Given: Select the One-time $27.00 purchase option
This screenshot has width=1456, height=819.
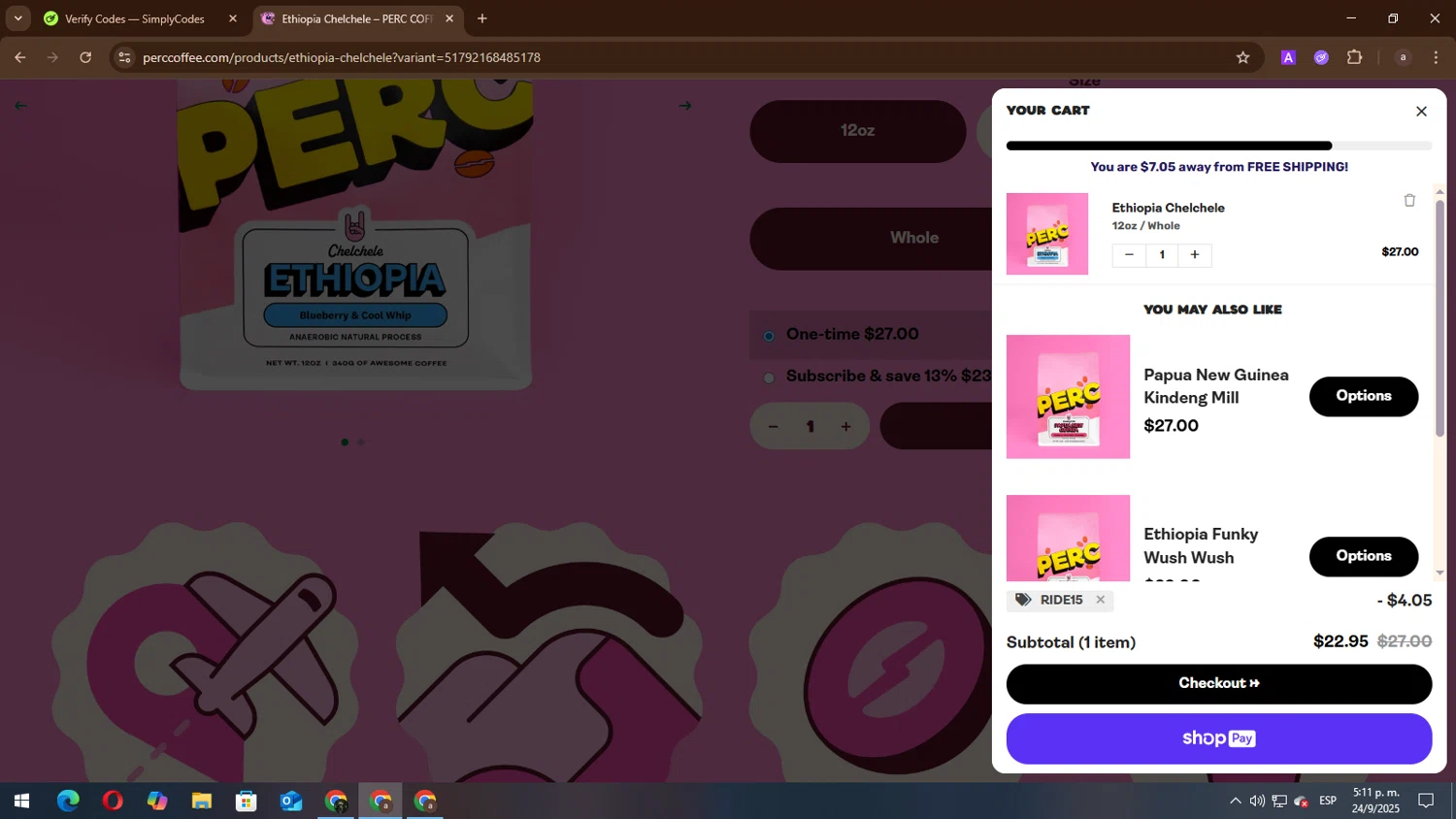Looking at the screenshot, I should click(x=769, y=336).
